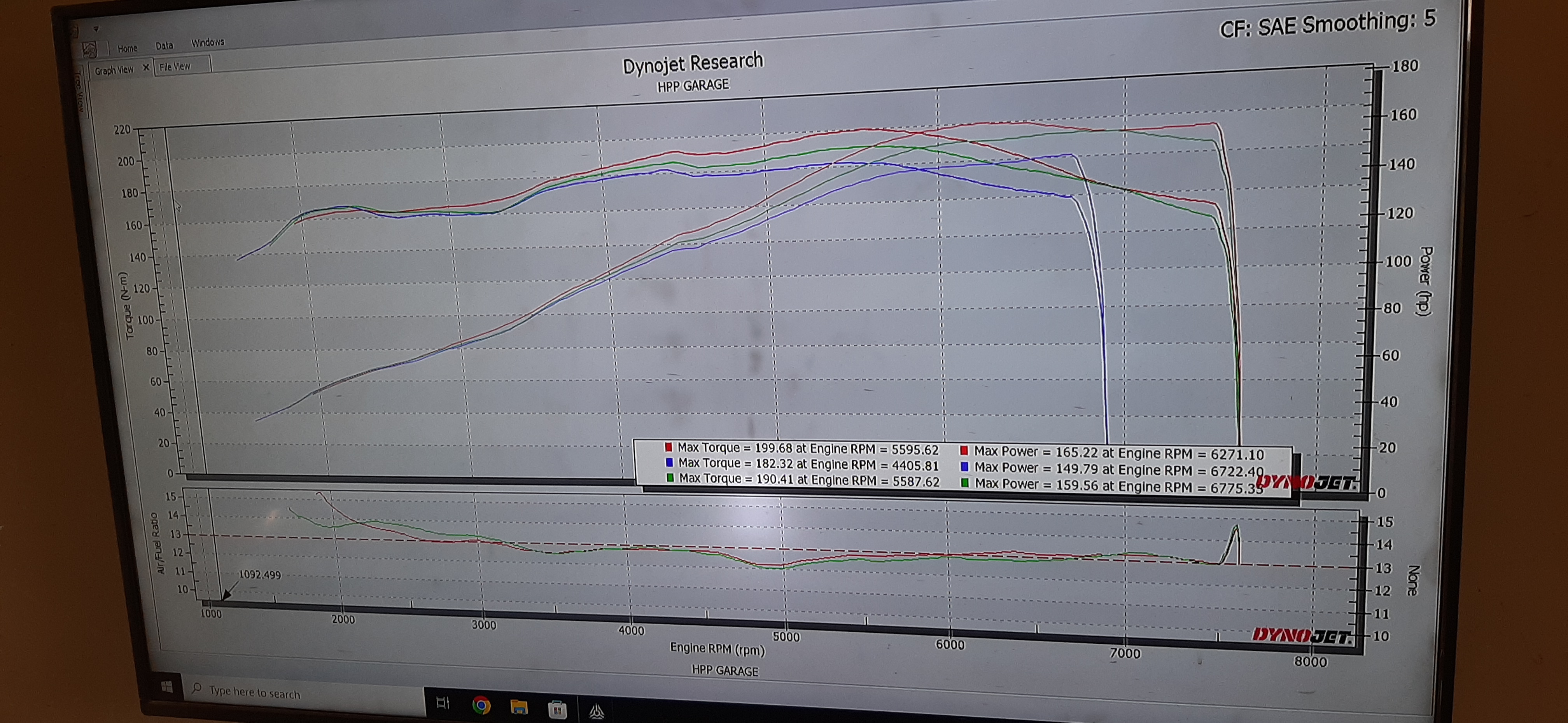Open Microsoft Store from the taskbar

557,710
